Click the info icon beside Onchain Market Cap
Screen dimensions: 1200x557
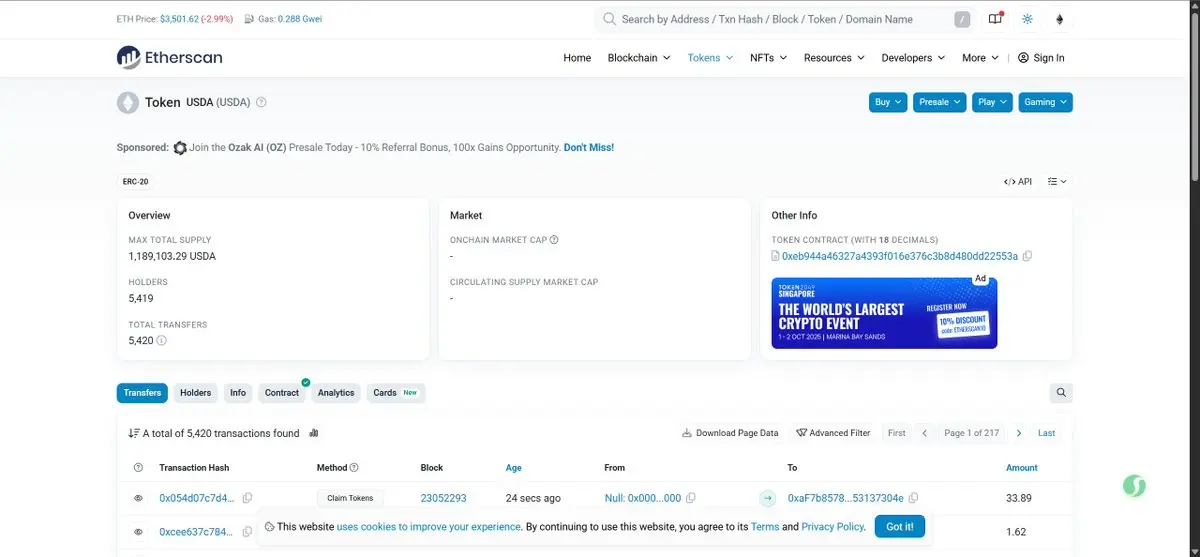pyautogui.click(x=554, y=240)
